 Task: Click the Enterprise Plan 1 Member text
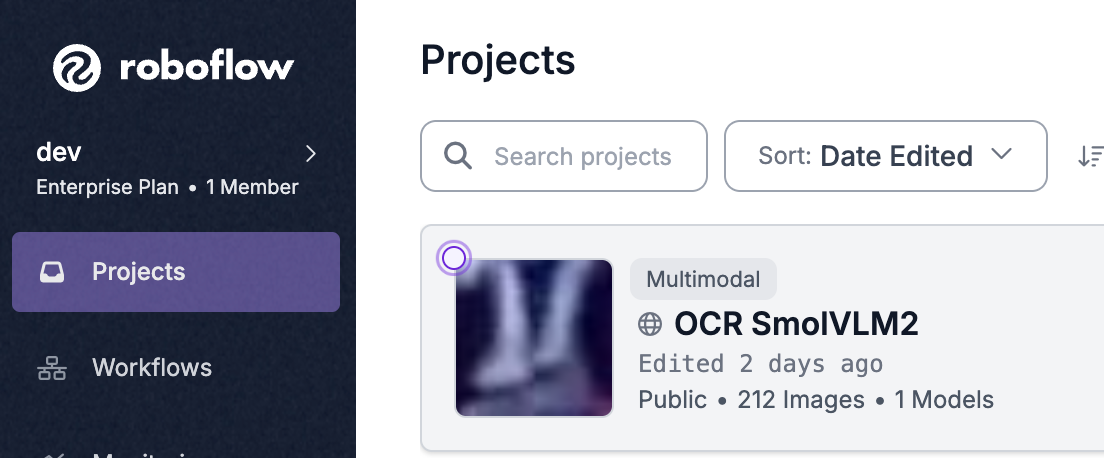pyautogui.click(x=168, y=187)
